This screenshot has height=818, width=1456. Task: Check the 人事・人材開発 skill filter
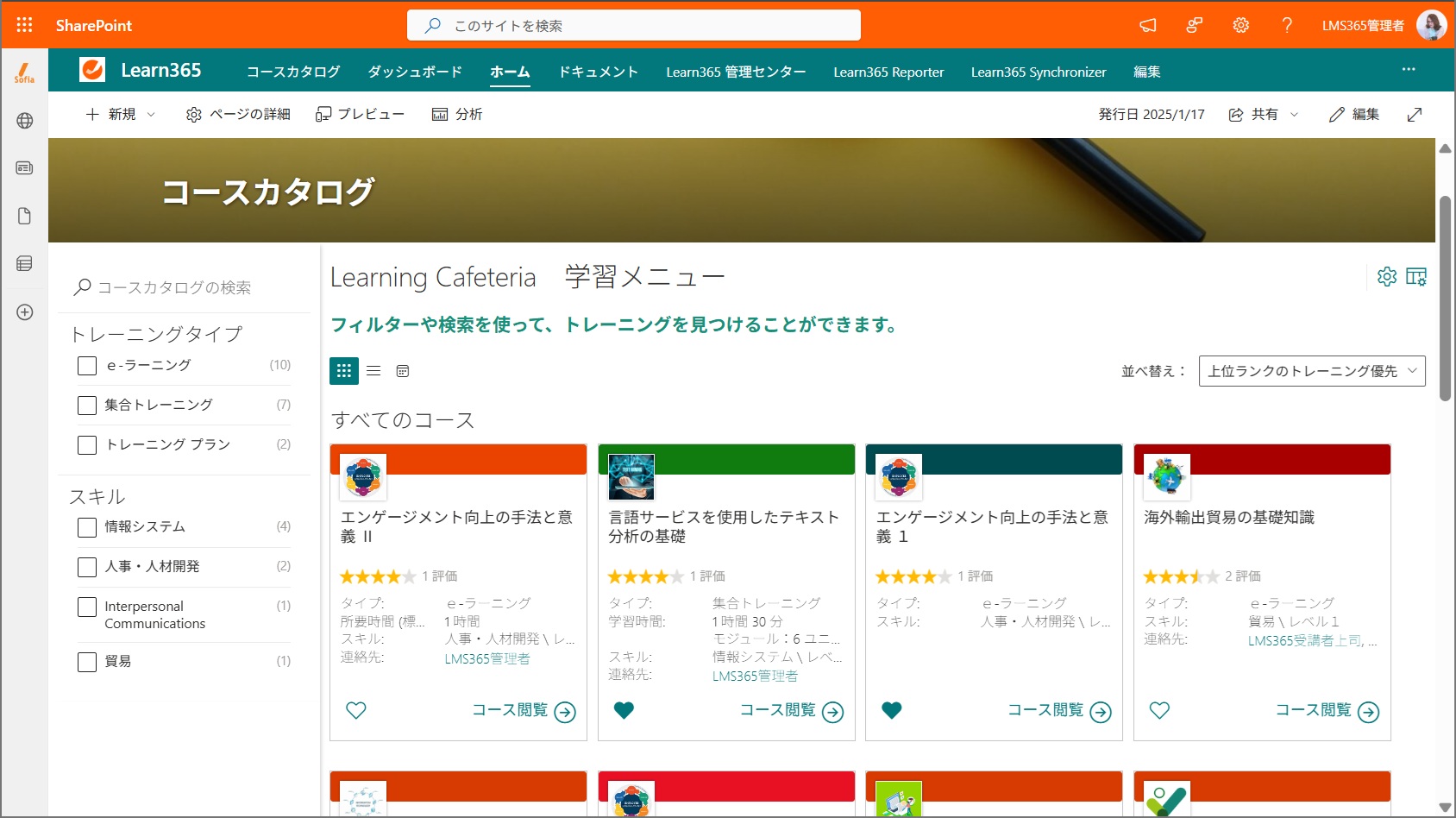pos(87,567)
